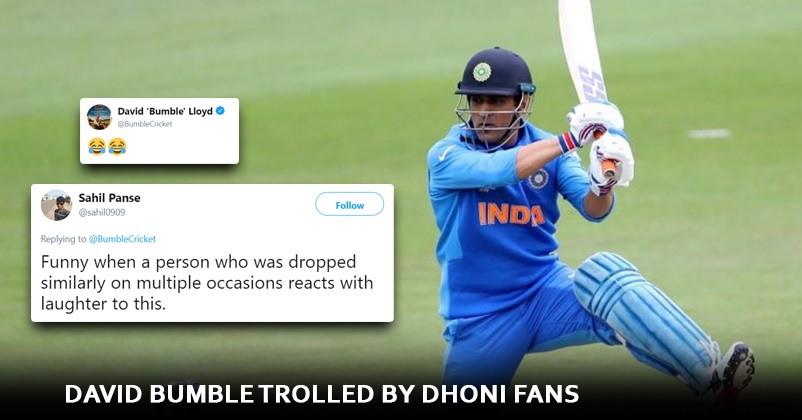Open the @sahil0909 handle

pos(102,212)
